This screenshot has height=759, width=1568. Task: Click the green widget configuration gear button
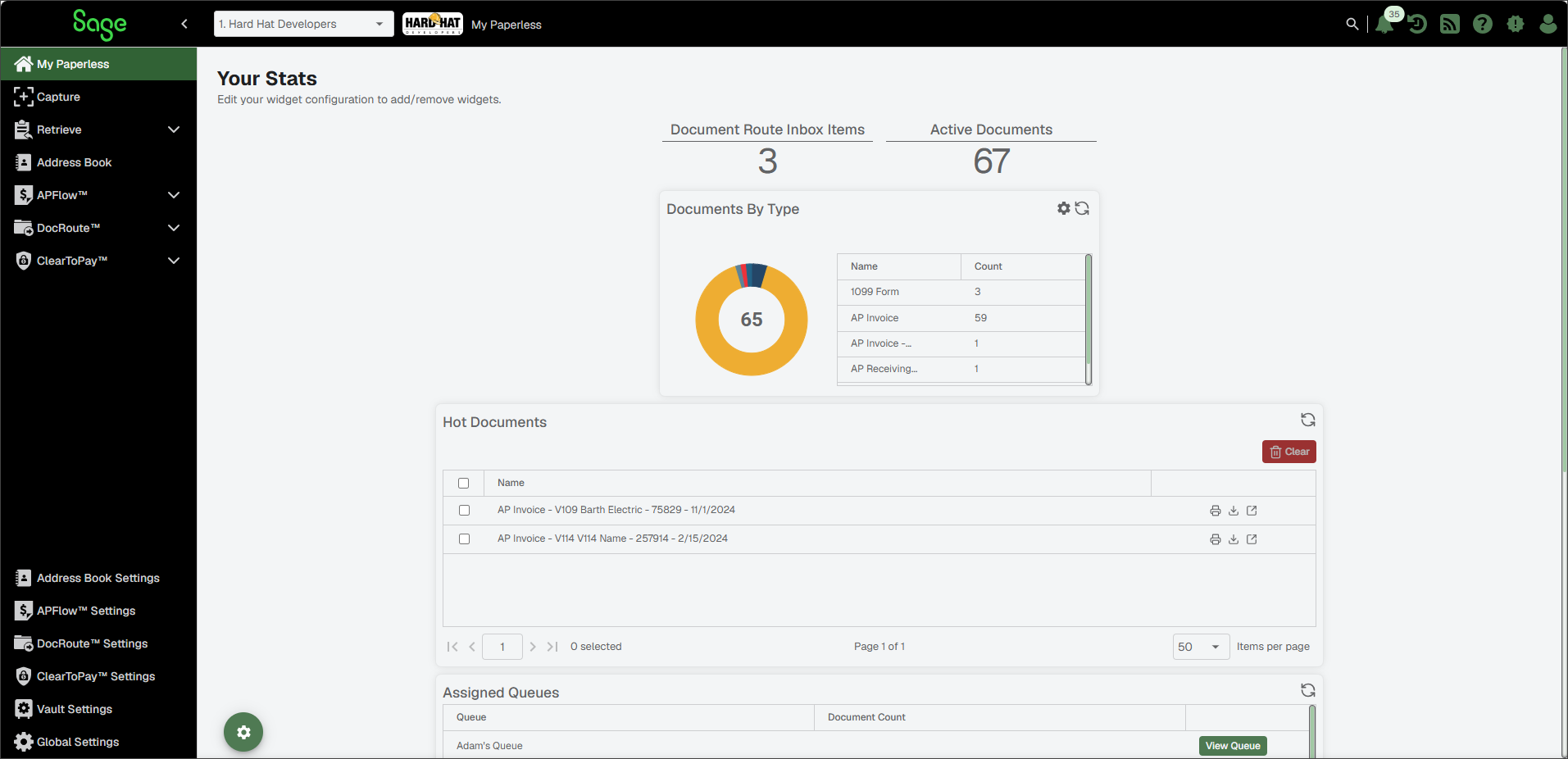pyautogui.click(x=243, y=732)
